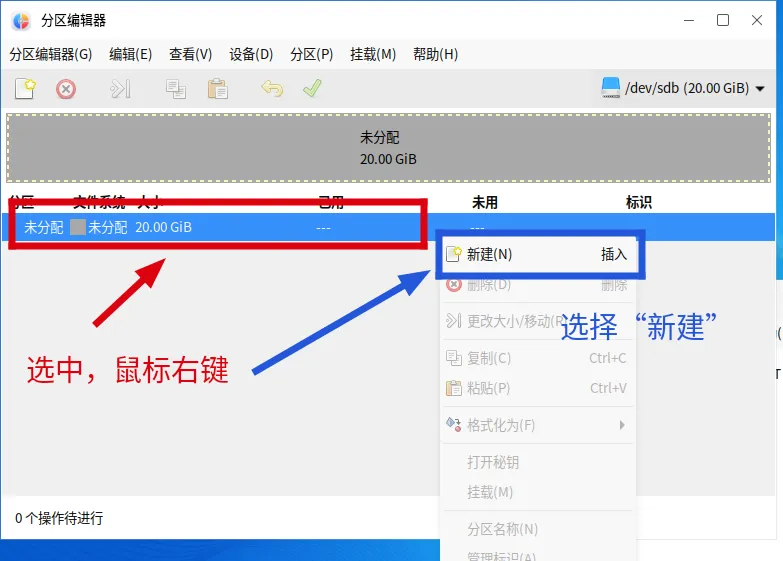Click the unallocated 20.00 GiB disk graphic
The image size is (783, 561).
click(388, 148)
